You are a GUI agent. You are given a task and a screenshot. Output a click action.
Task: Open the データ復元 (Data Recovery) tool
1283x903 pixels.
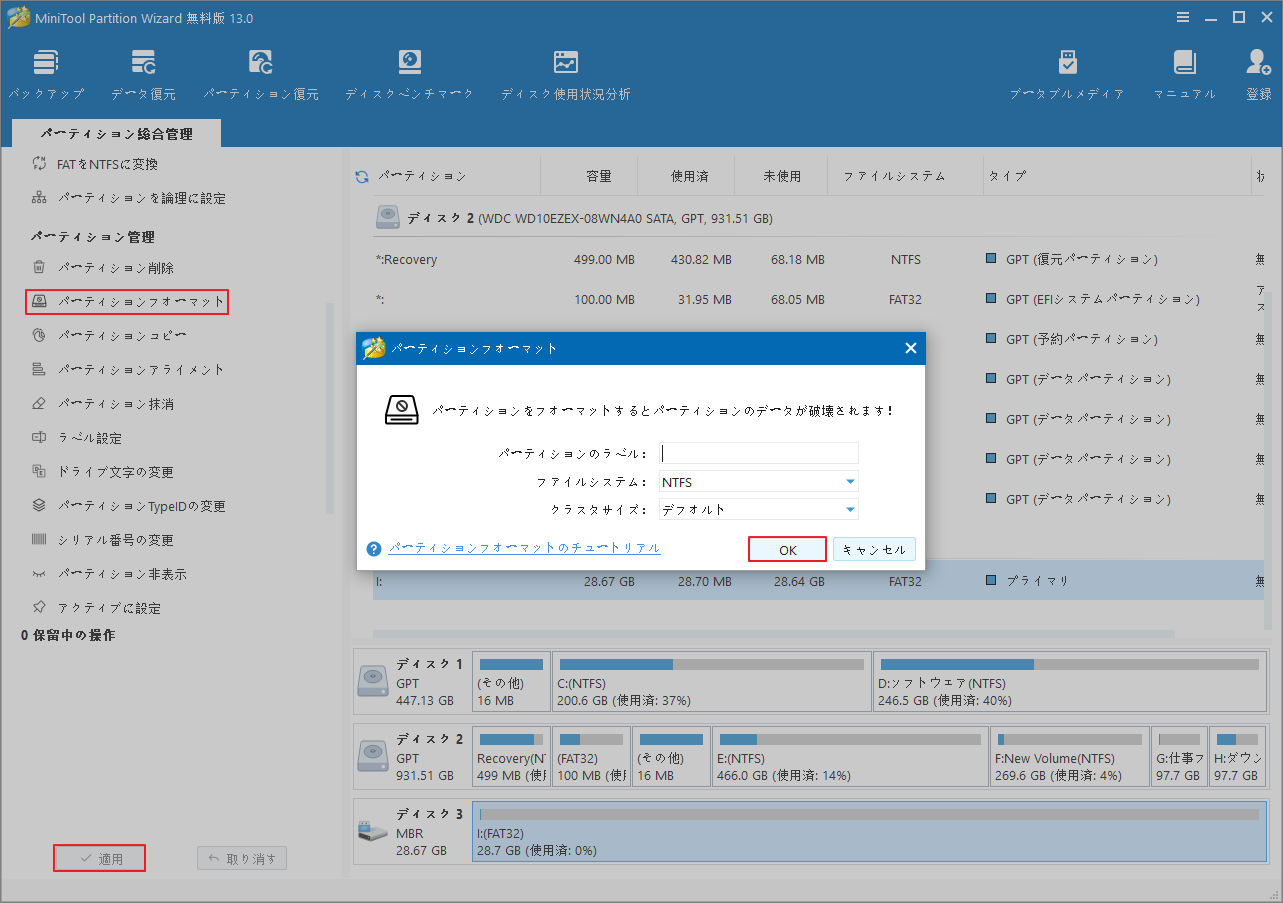pyautogui.click(x=143, y=72)
